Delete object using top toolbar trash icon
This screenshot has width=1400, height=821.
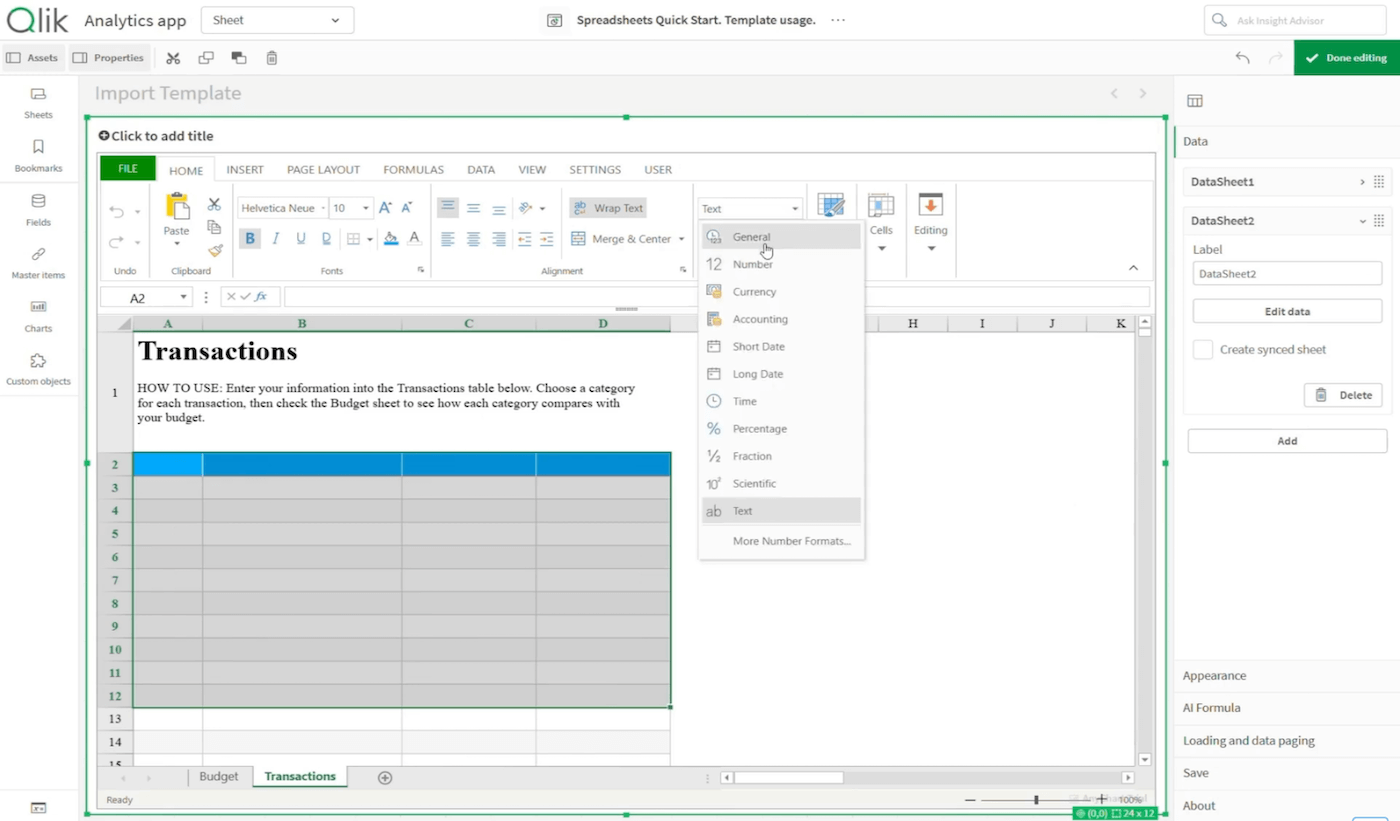point(272,58)
